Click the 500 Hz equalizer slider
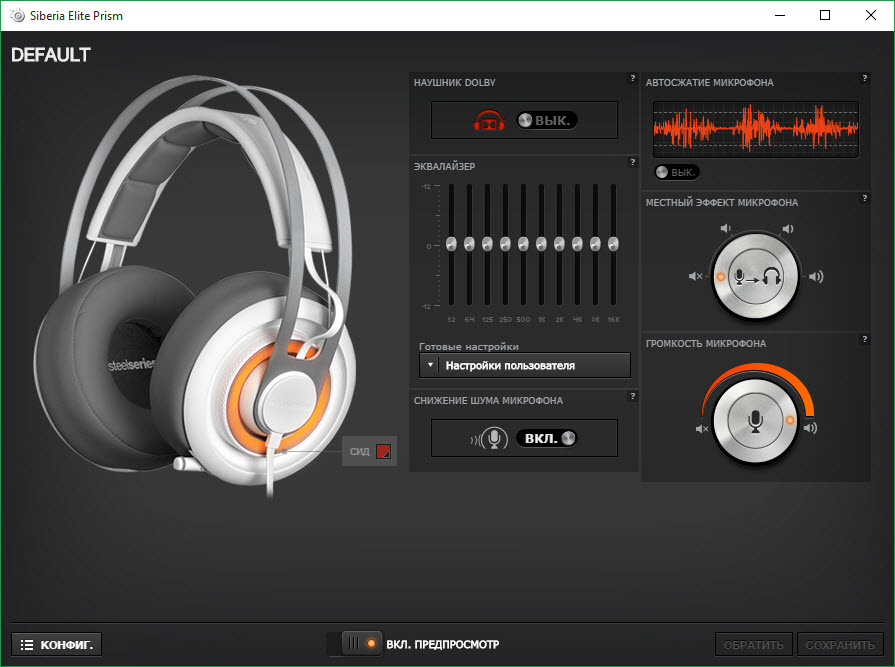895x667 pixels. (523, 244)
